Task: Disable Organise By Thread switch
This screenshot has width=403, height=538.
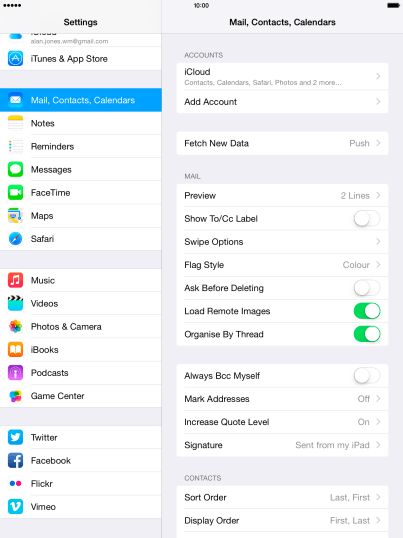Action: coord(367,334)
